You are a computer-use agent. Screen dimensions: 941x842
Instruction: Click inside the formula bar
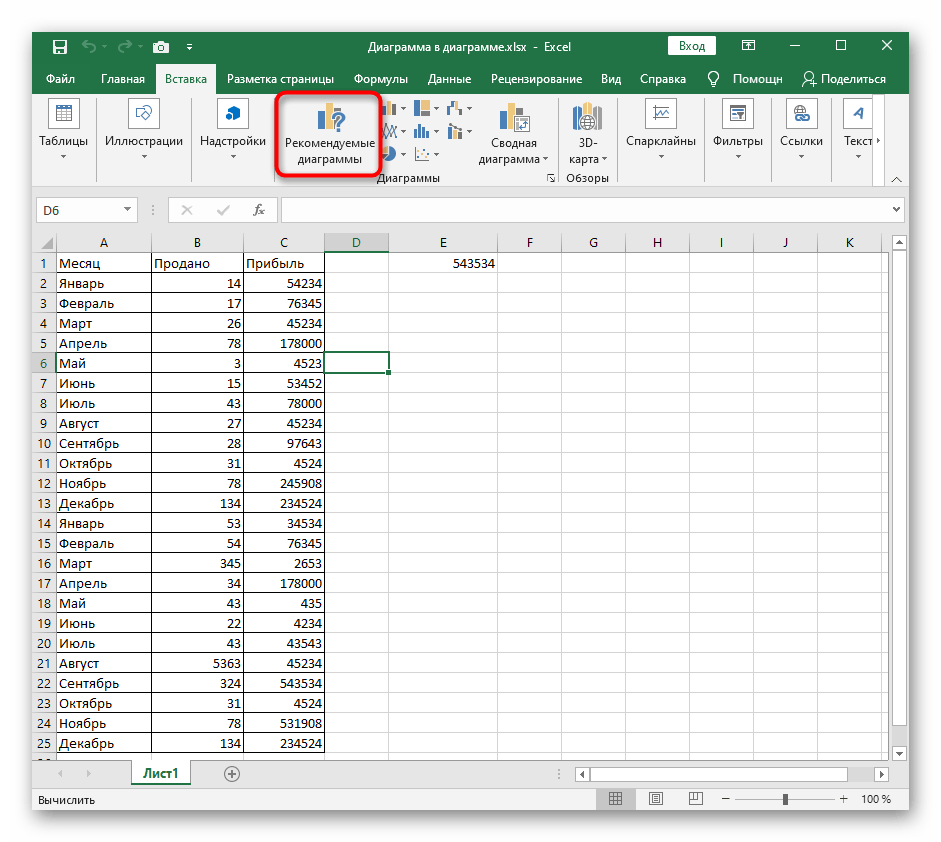585,210
